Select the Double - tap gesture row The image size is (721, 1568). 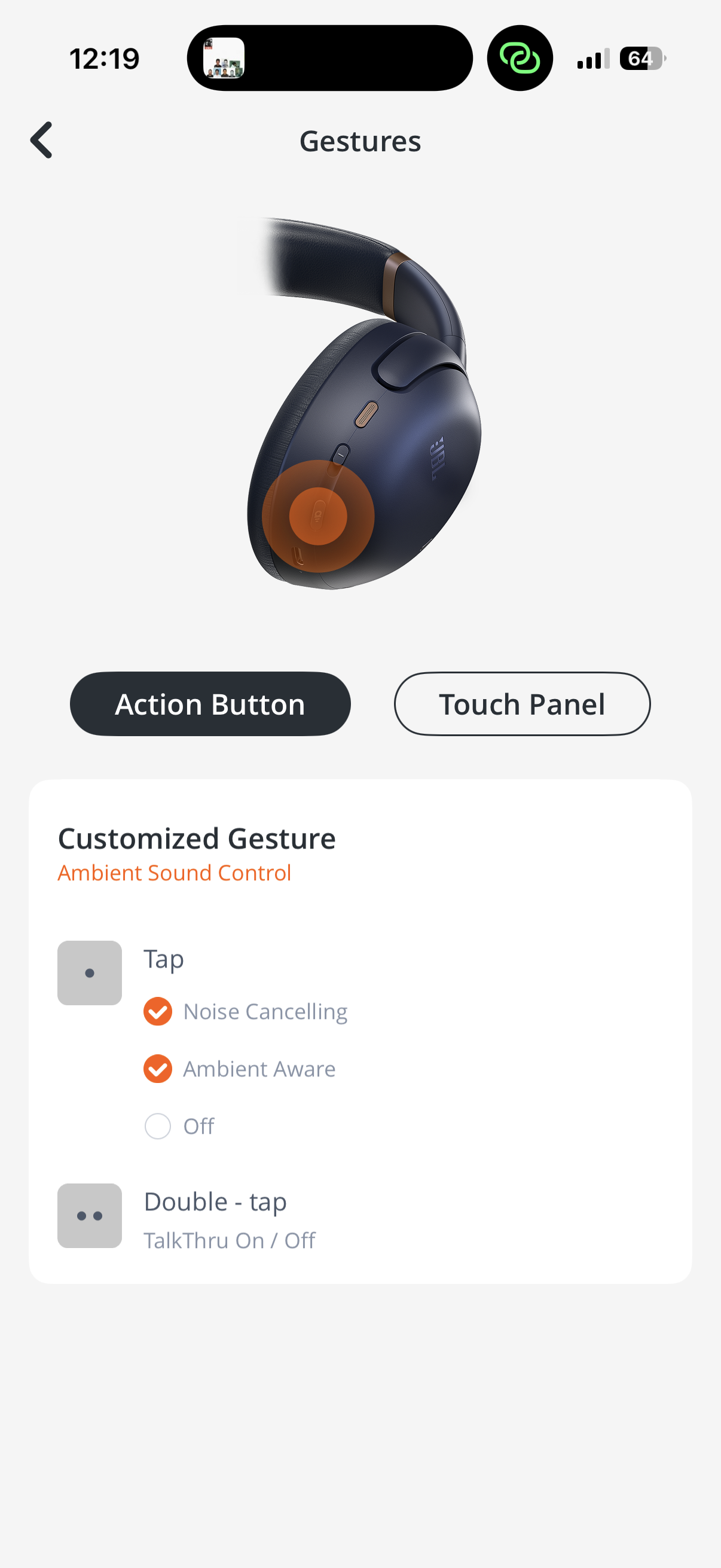[x=215, y=1201]
